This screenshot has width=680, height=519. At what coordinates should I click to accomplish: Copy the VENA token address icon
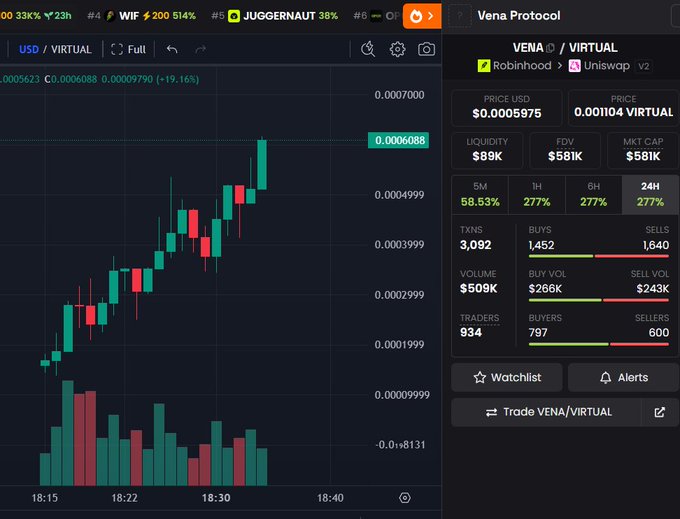click(550, 48)
